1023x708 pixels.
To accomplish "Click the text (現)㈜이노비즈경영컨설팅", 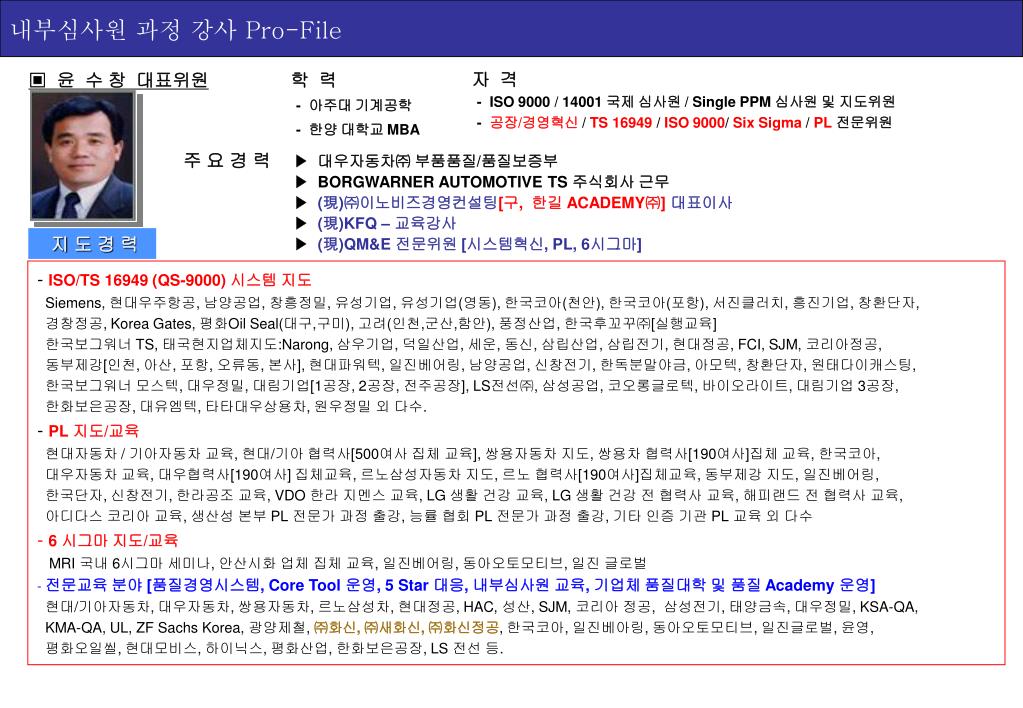I will click(x=408, y=203).
